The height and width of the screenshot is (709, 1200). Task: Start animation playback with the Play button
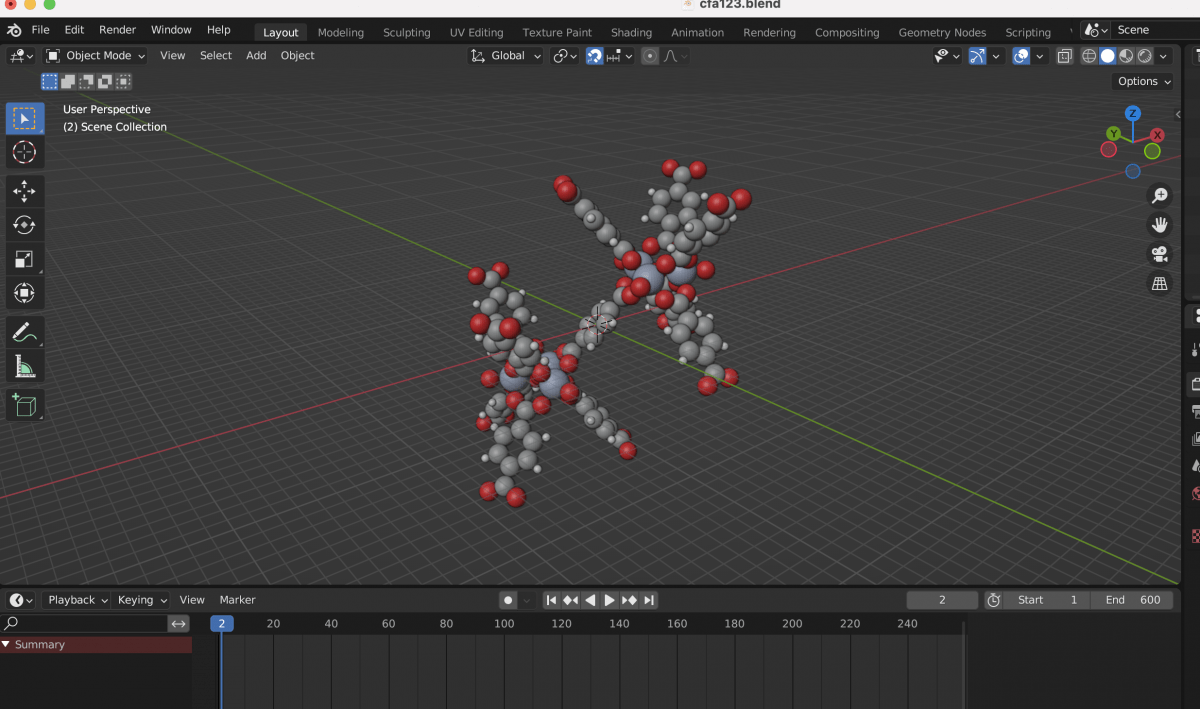tap(609, 600)
